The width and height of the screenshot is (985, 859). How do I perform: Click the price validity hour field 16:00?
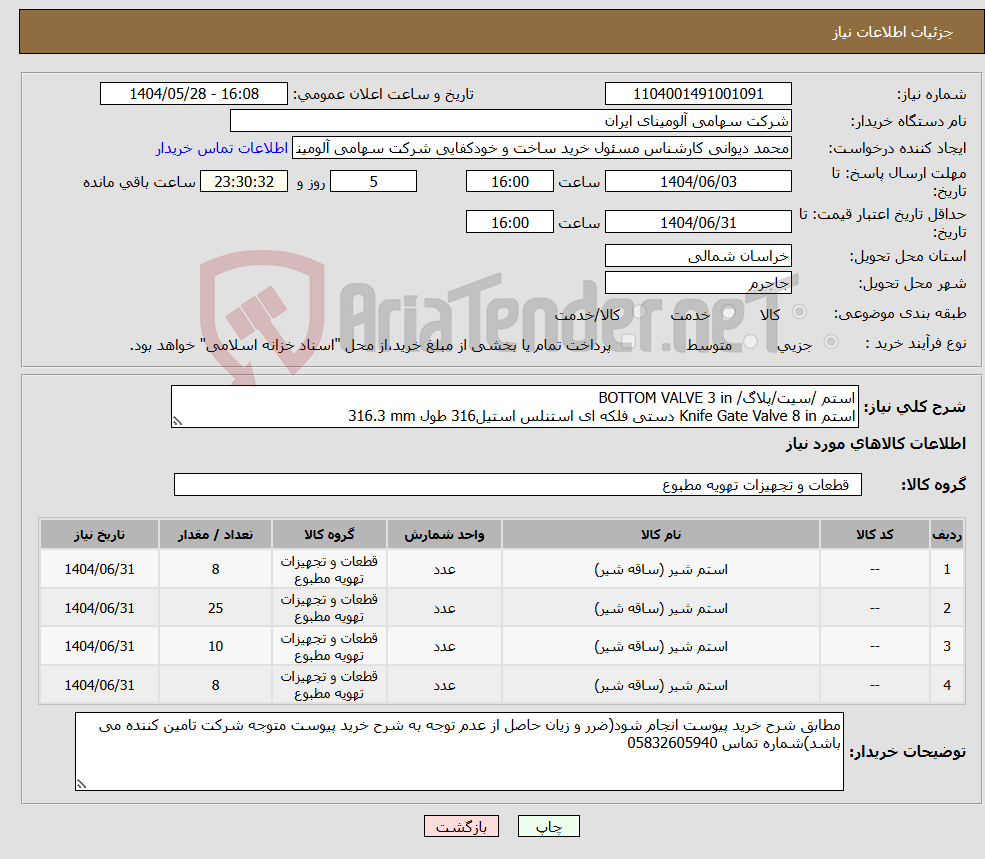click(x=509, y=222)
